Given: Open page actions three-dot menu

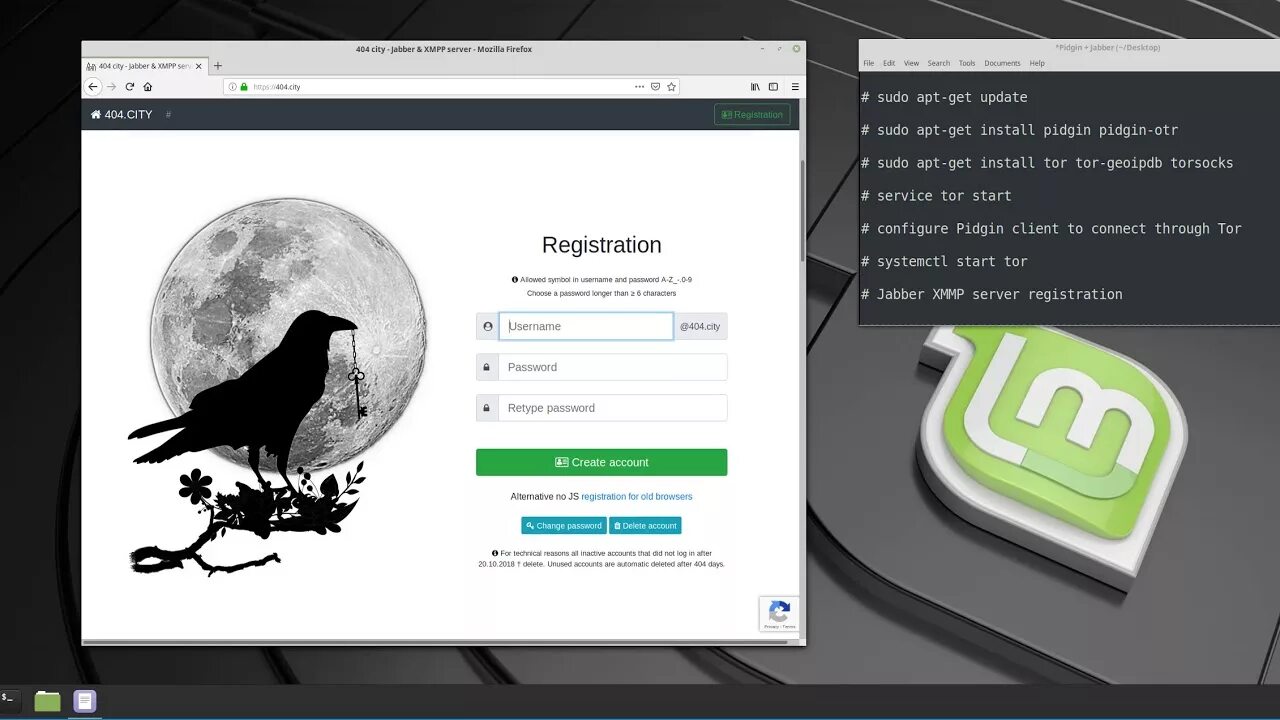Looking at the screenshot, I should [x=640, y=87].
